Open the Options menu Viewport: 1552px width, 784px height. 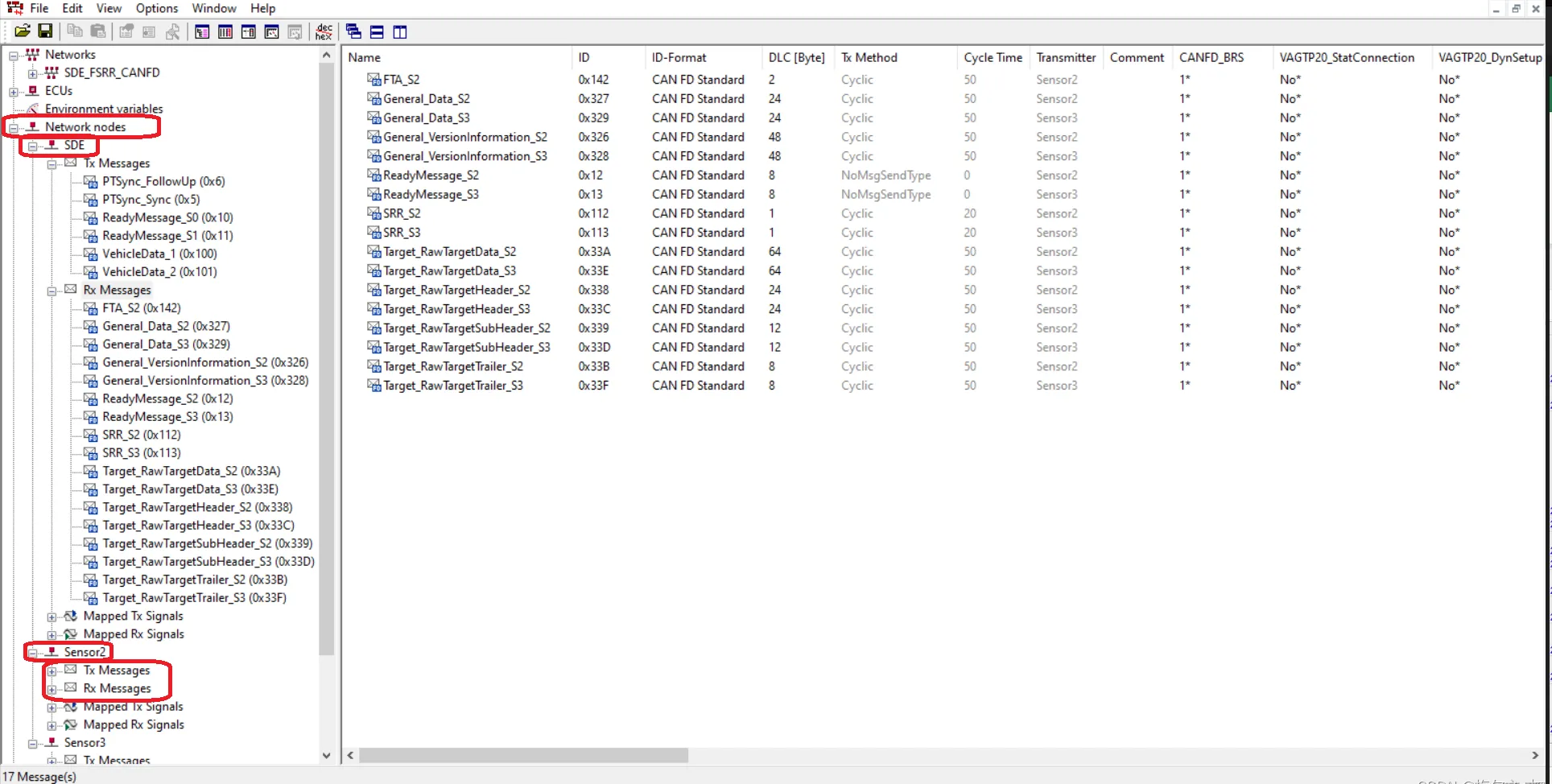[x=156, y=8]
